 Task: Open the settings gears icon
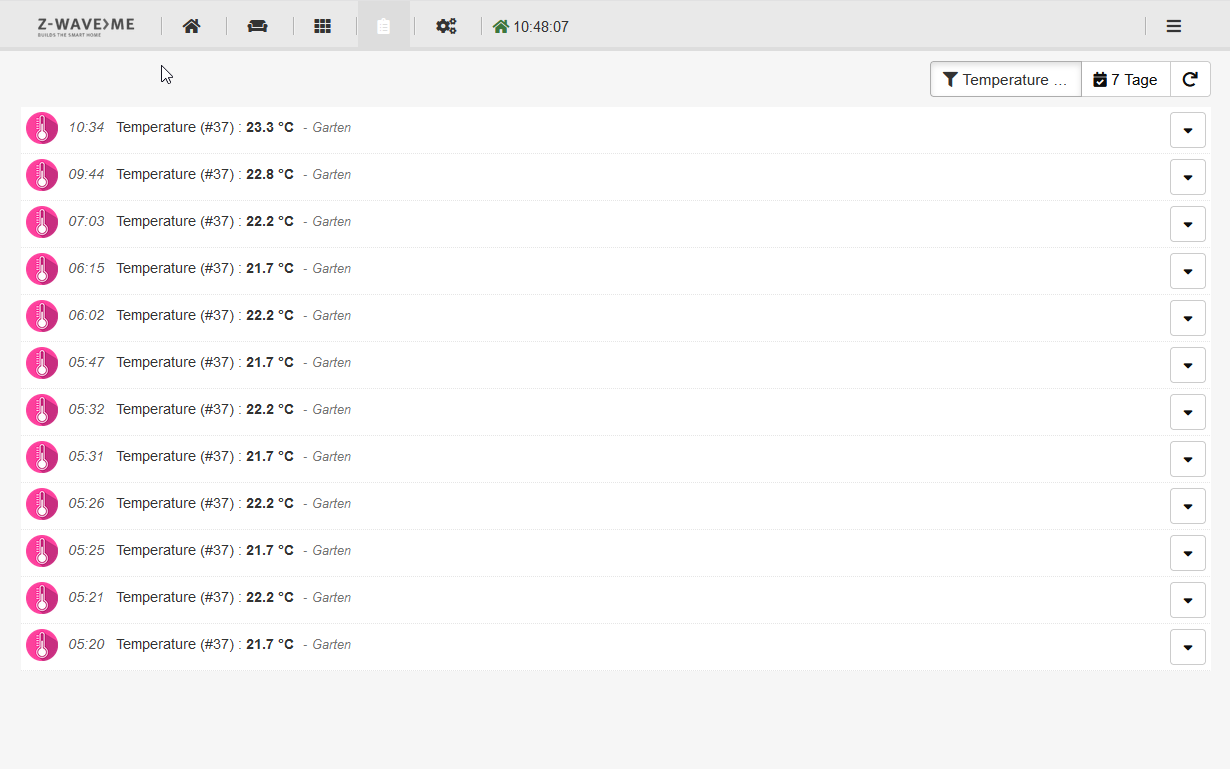click(446, 27)
